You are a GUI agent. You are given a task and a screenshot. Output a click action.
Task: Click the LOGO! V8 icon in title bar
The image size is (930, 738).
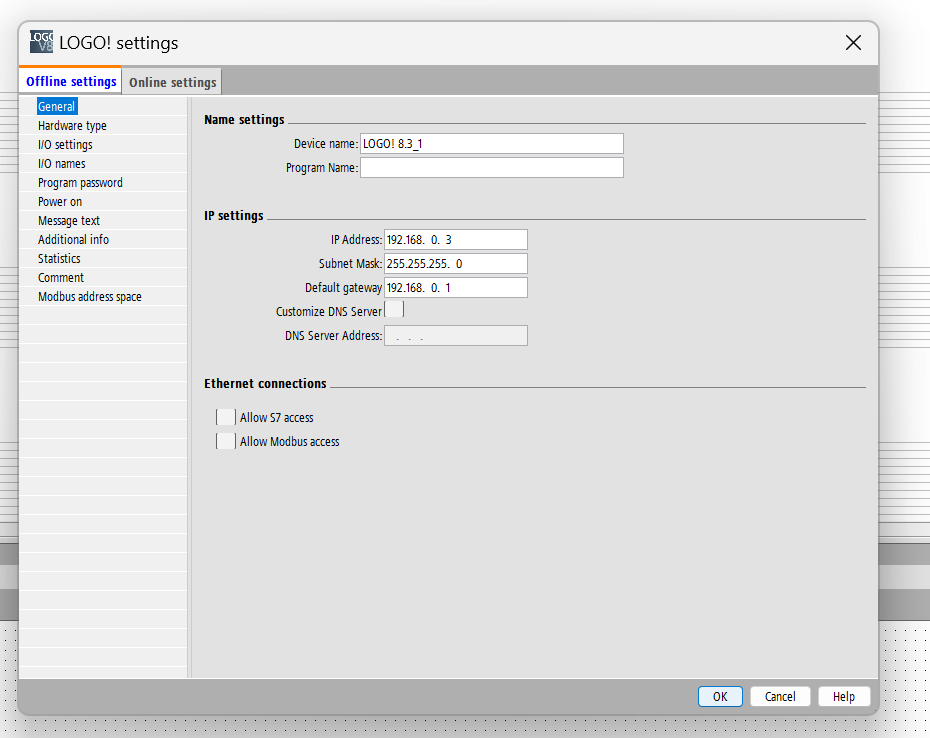(42, 42)
